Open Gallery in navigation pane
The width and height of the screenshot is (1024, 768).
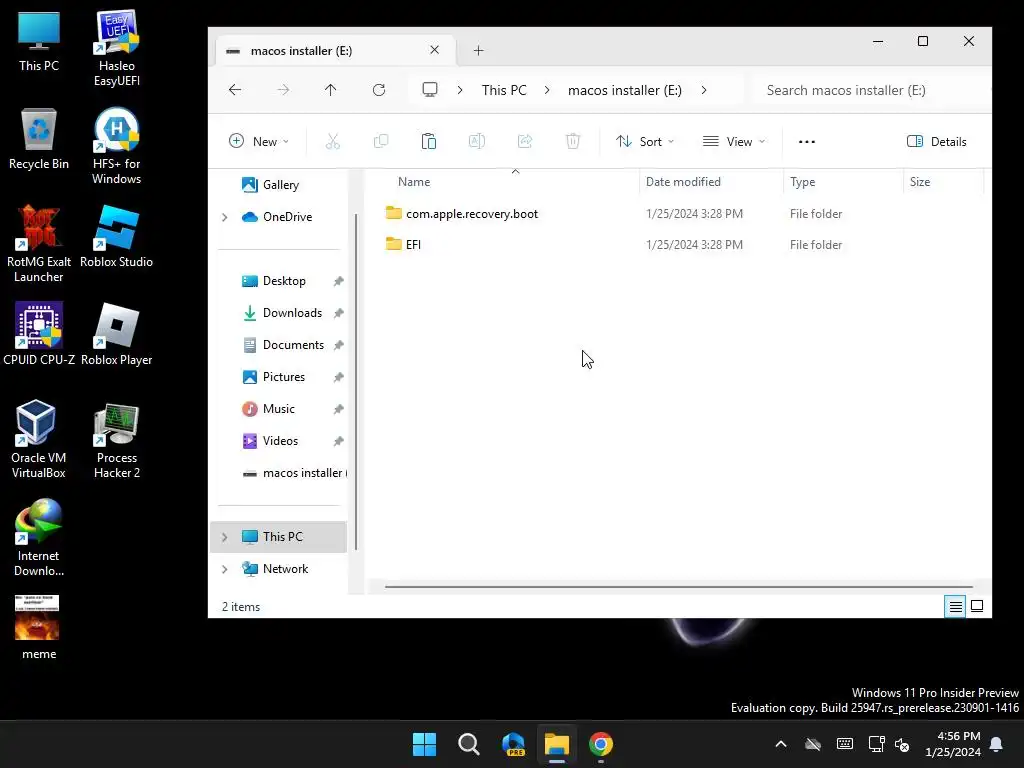click(x=280, y=185)
